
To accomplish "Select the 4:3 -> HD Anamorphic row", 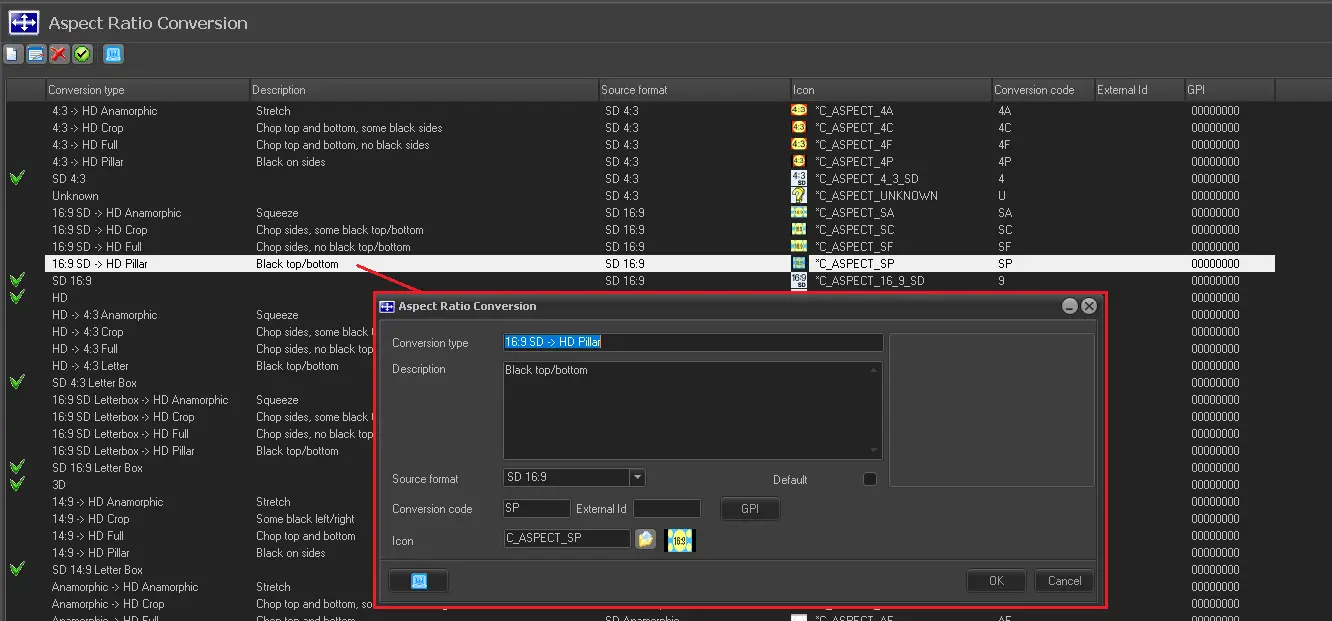I will 105,111.
